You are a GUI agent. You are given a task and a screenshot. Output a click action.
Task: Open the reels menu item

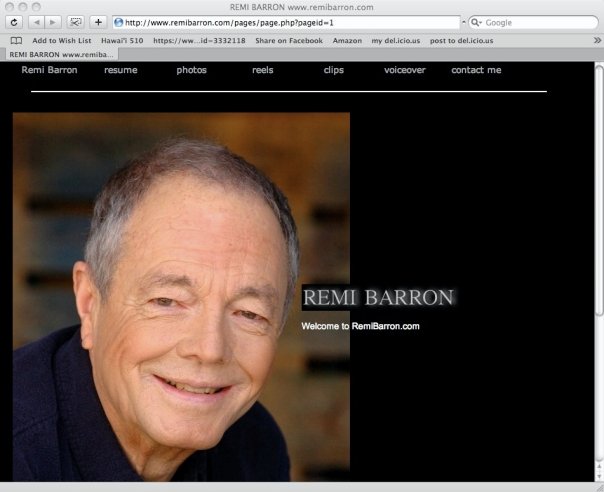tap(262, 70)
